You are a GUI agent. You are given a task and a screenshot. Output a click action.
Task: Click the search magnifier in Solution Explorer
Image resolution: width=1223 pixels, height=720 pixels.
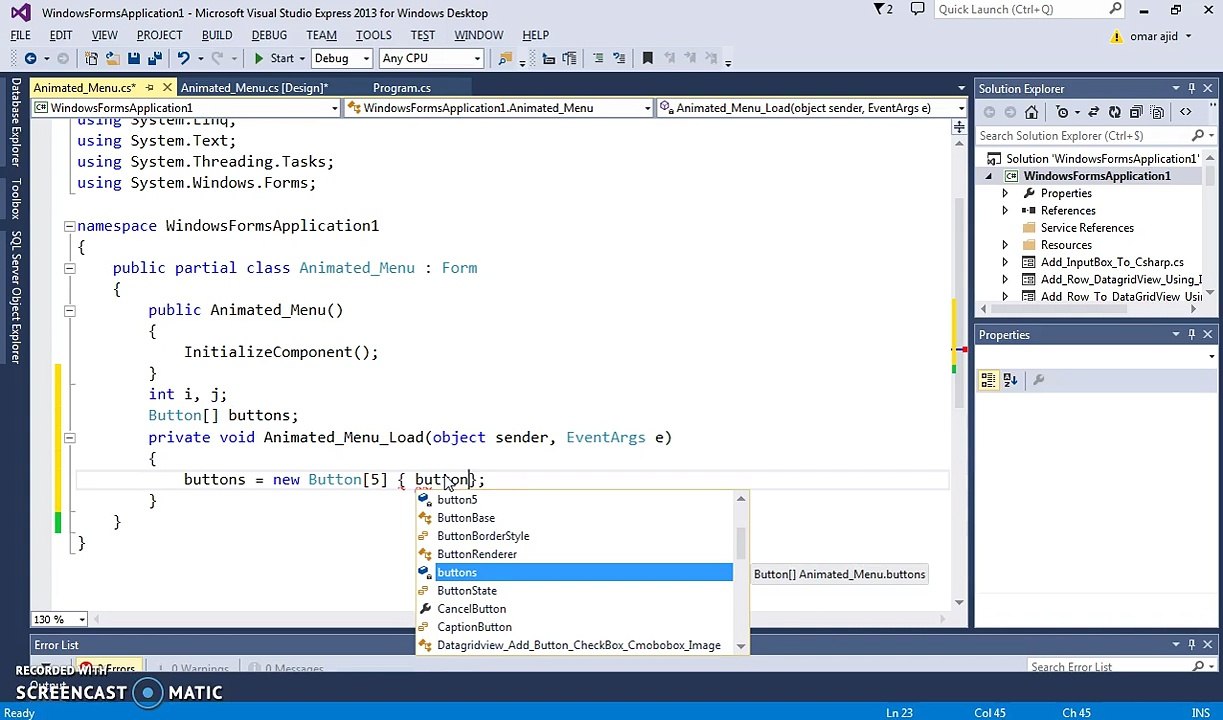click(x=1198, y=136)
